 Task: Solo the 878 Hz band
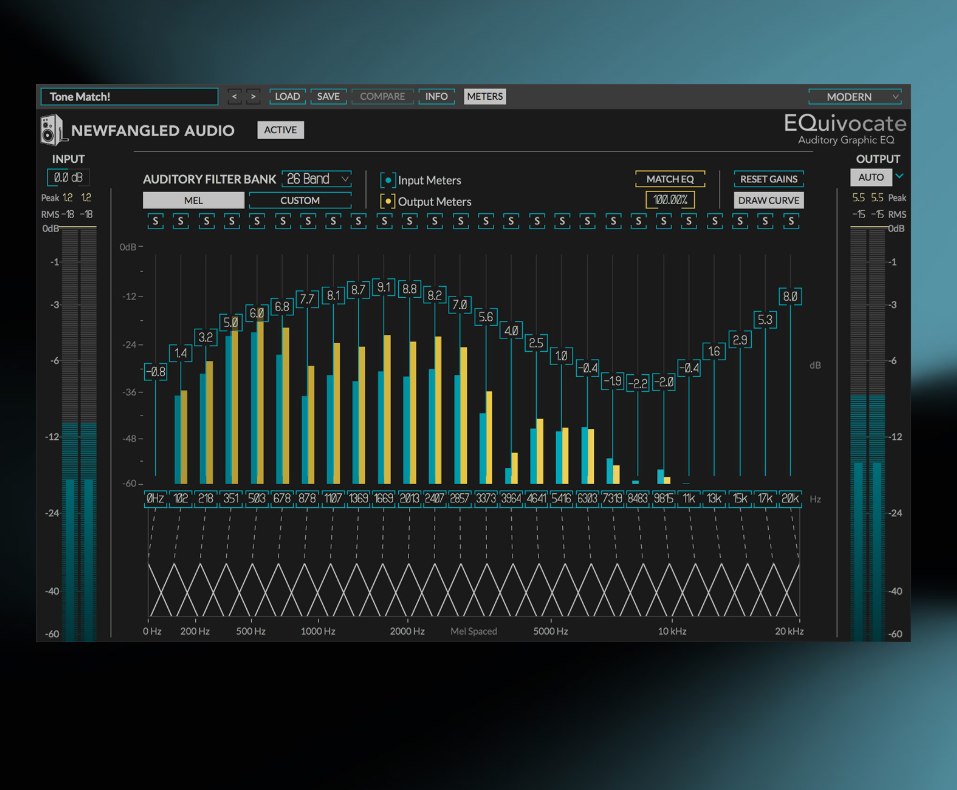[x=308, y=221]
